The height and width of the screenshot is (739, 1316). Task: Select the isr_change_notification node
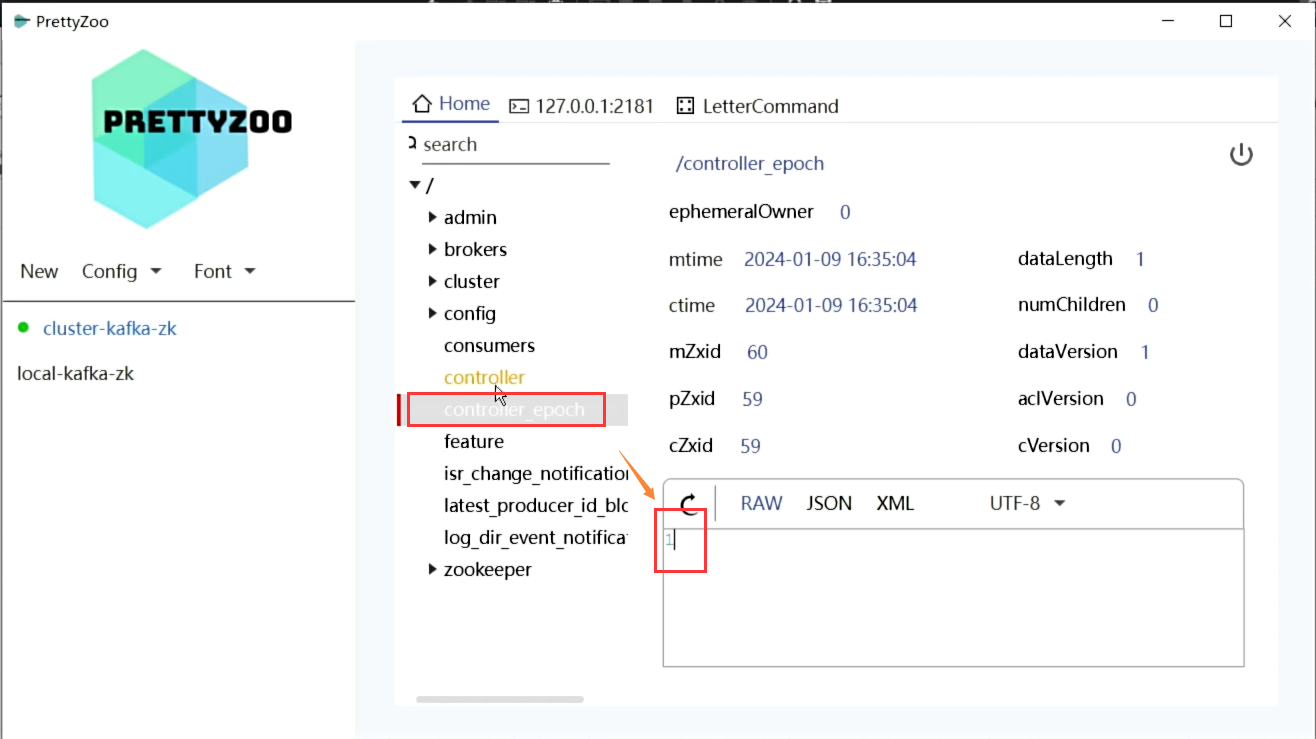[535, 473]
